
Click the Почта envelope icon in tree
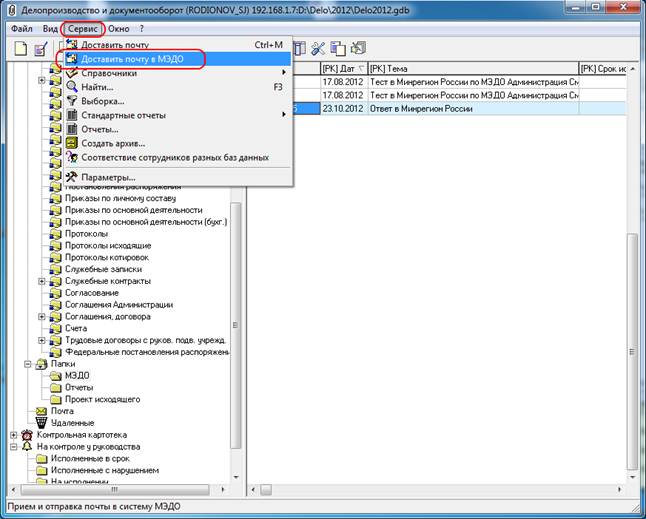[x=41, y=411]
